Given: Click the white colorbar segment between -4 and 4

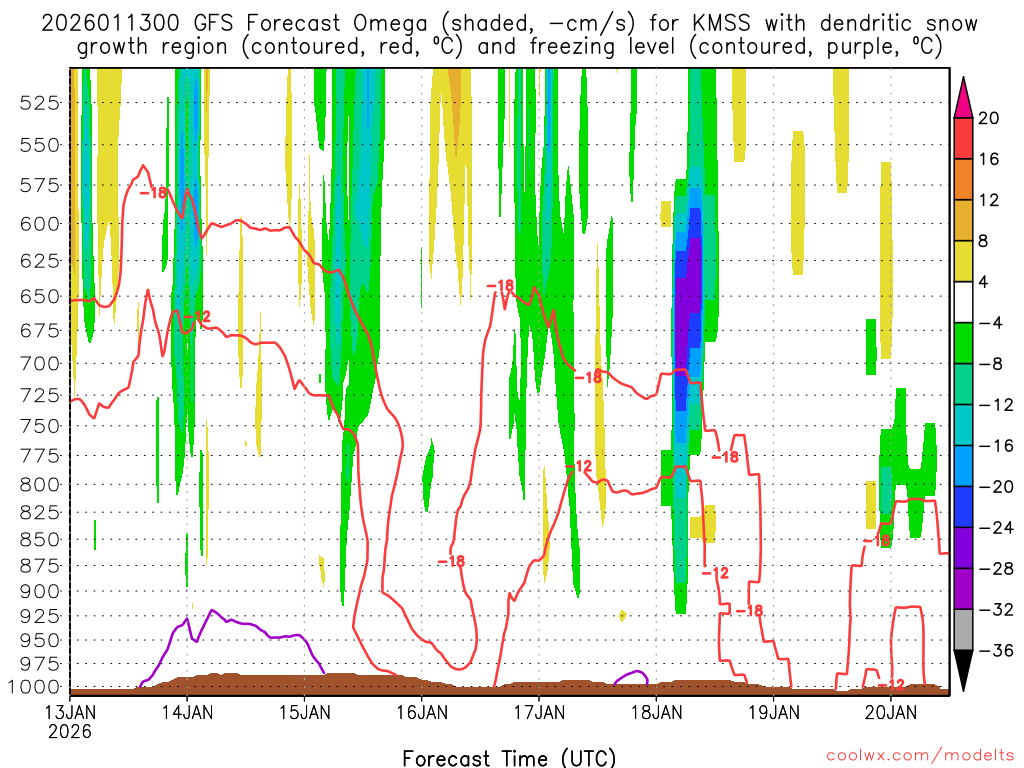Looking at the screenshot, I should (964, 302).
